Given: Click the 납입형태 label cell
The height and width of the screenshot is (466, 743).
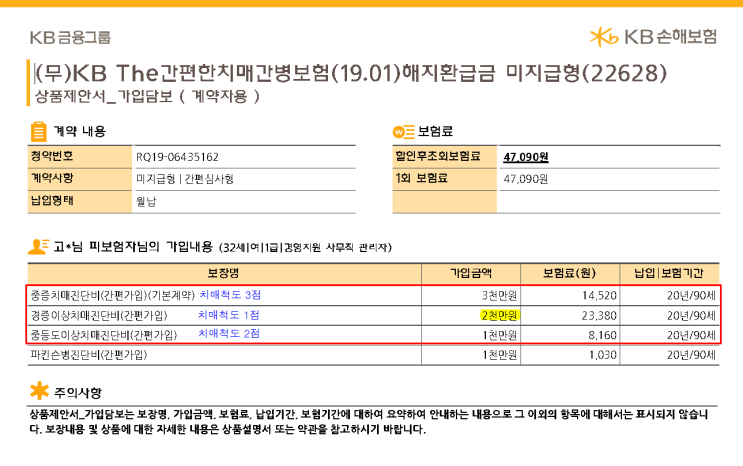Looking at the screenshot, I should pyautogui.click(x=80, y=201).
